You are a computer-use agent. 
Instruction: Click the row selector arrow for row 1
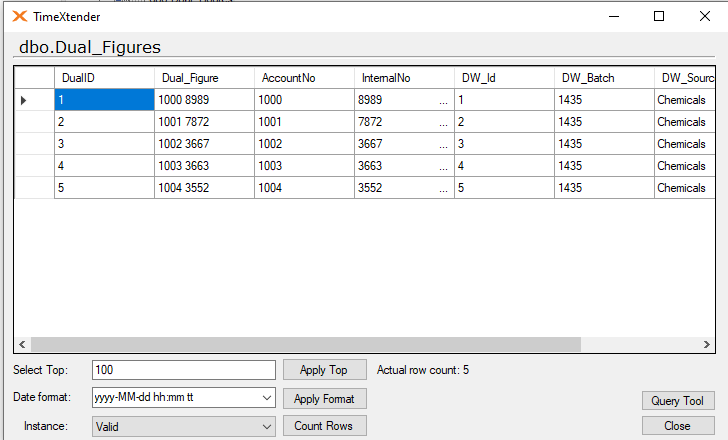(x=23, y=100)
